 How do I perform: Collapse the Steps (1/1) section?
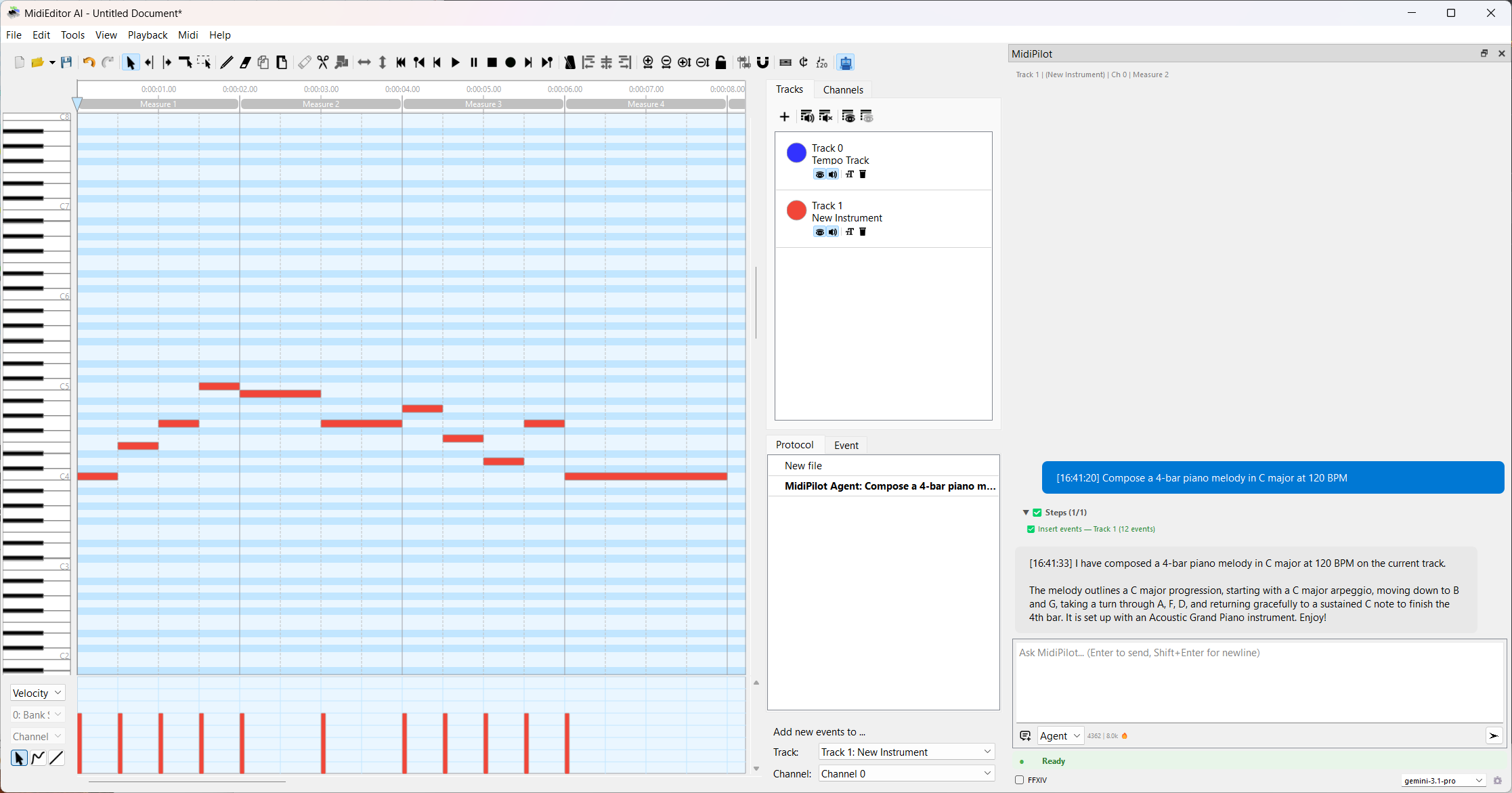(1027, 513)
